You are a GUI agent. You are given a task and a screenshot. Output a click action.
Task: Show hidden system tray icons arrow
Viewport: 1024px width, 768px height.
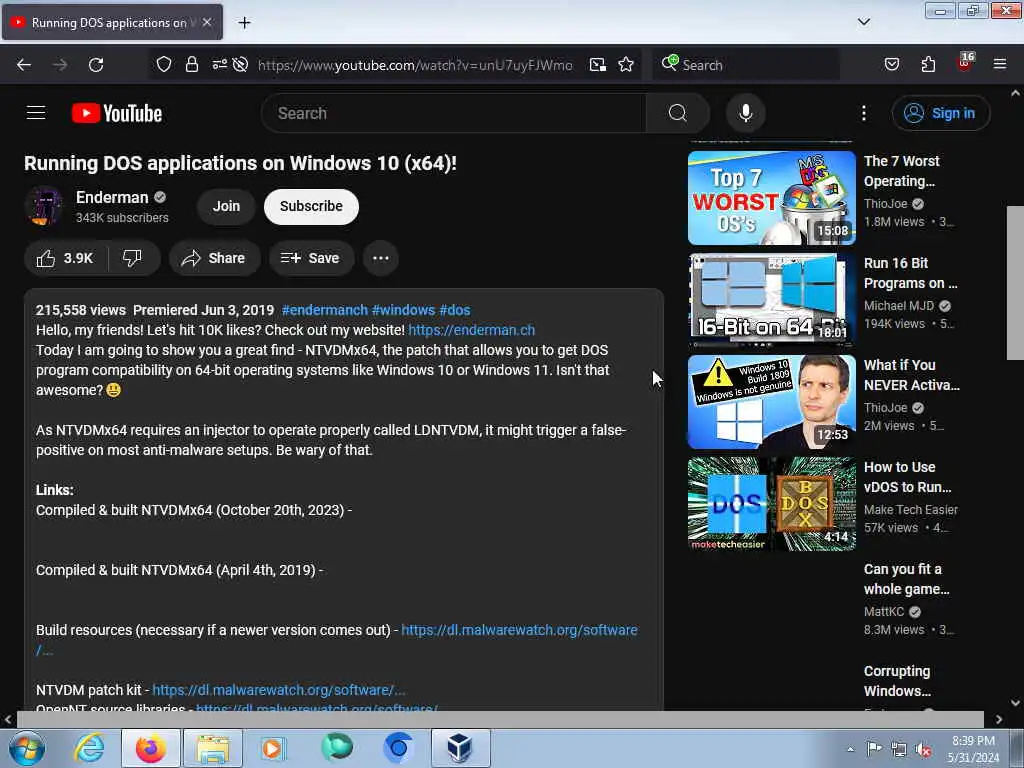pos(850,749)
